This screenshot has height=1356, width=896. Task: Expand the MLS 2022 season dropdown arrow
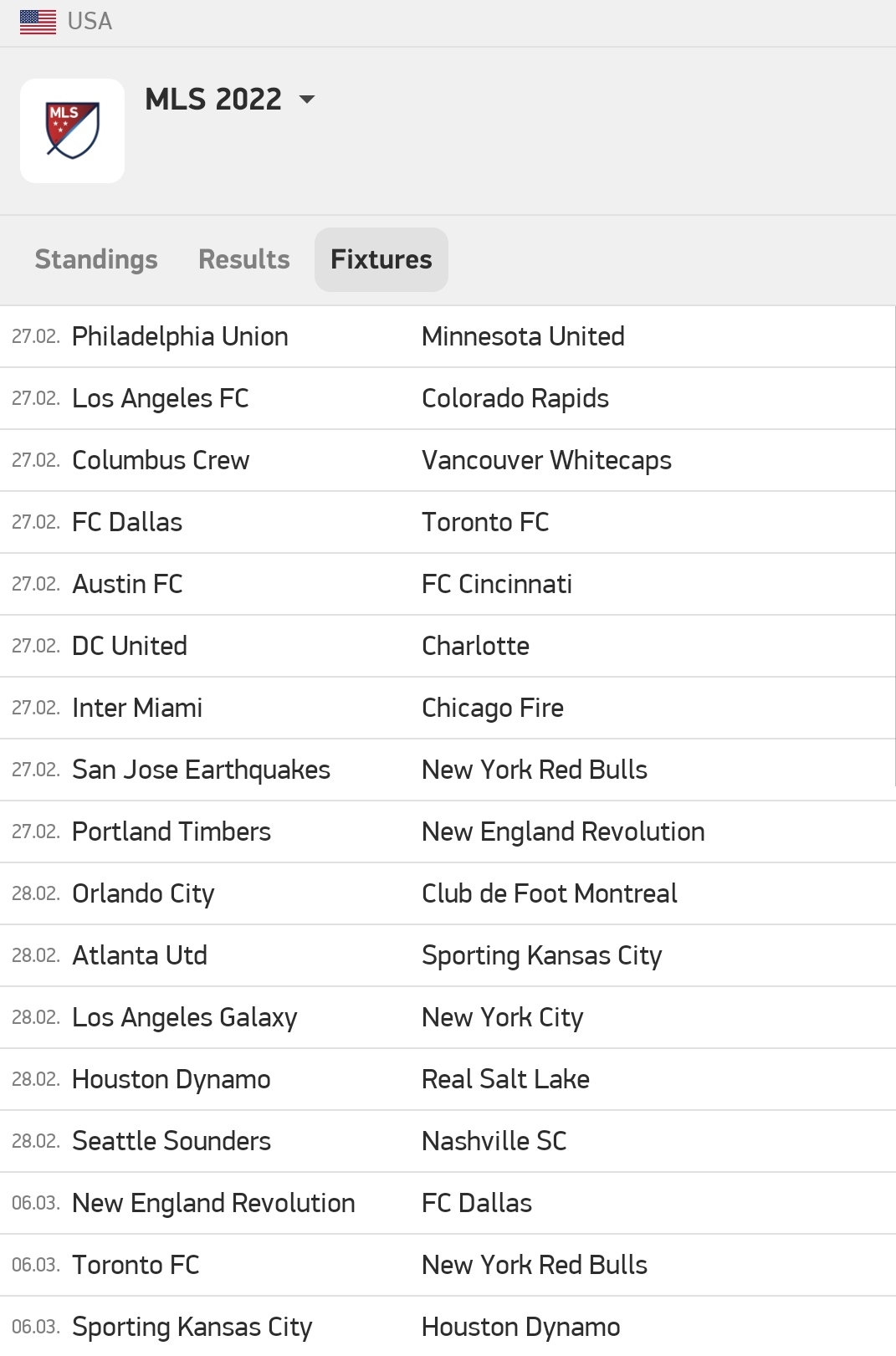click(307, 100)
